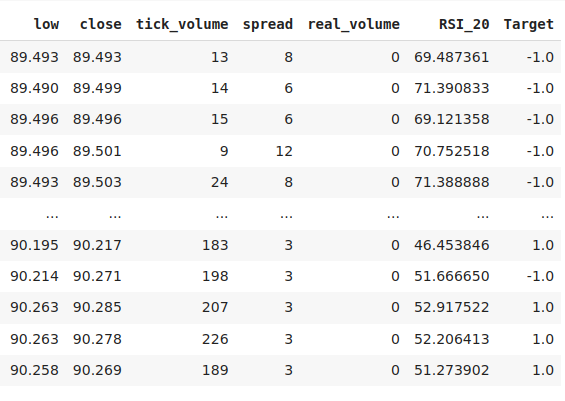Select tick_volume value 183
Viewport: 565px width, 401px height.
point(215,245)
